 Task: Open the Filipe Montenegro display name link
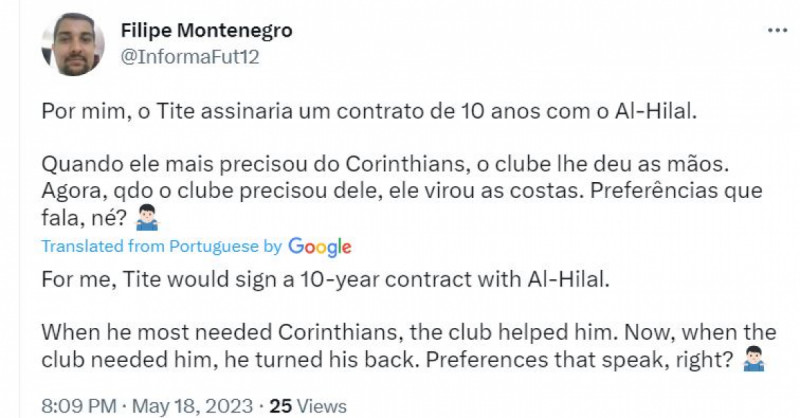(206, 31)
